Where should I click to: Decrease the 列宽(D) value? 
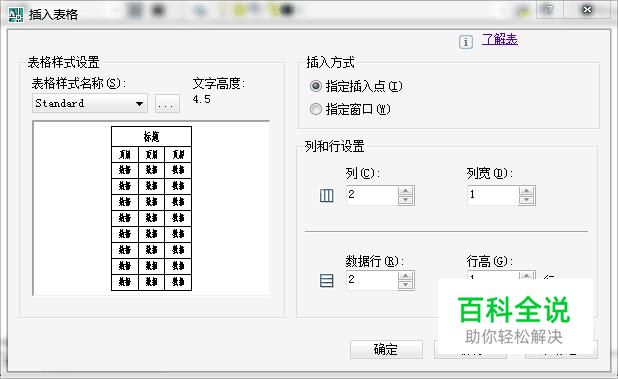pyautogui.click(x=527, y=200)
